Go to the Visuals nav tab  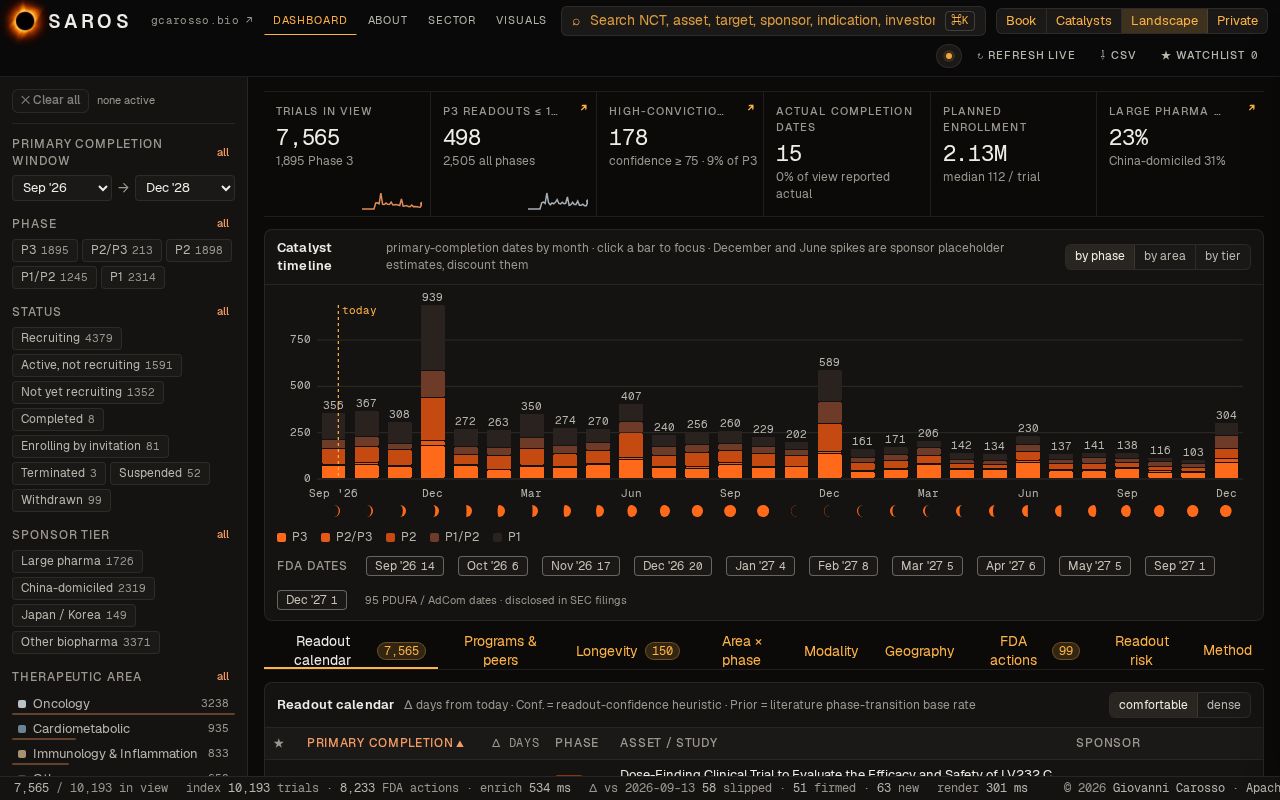coord(521,20)
